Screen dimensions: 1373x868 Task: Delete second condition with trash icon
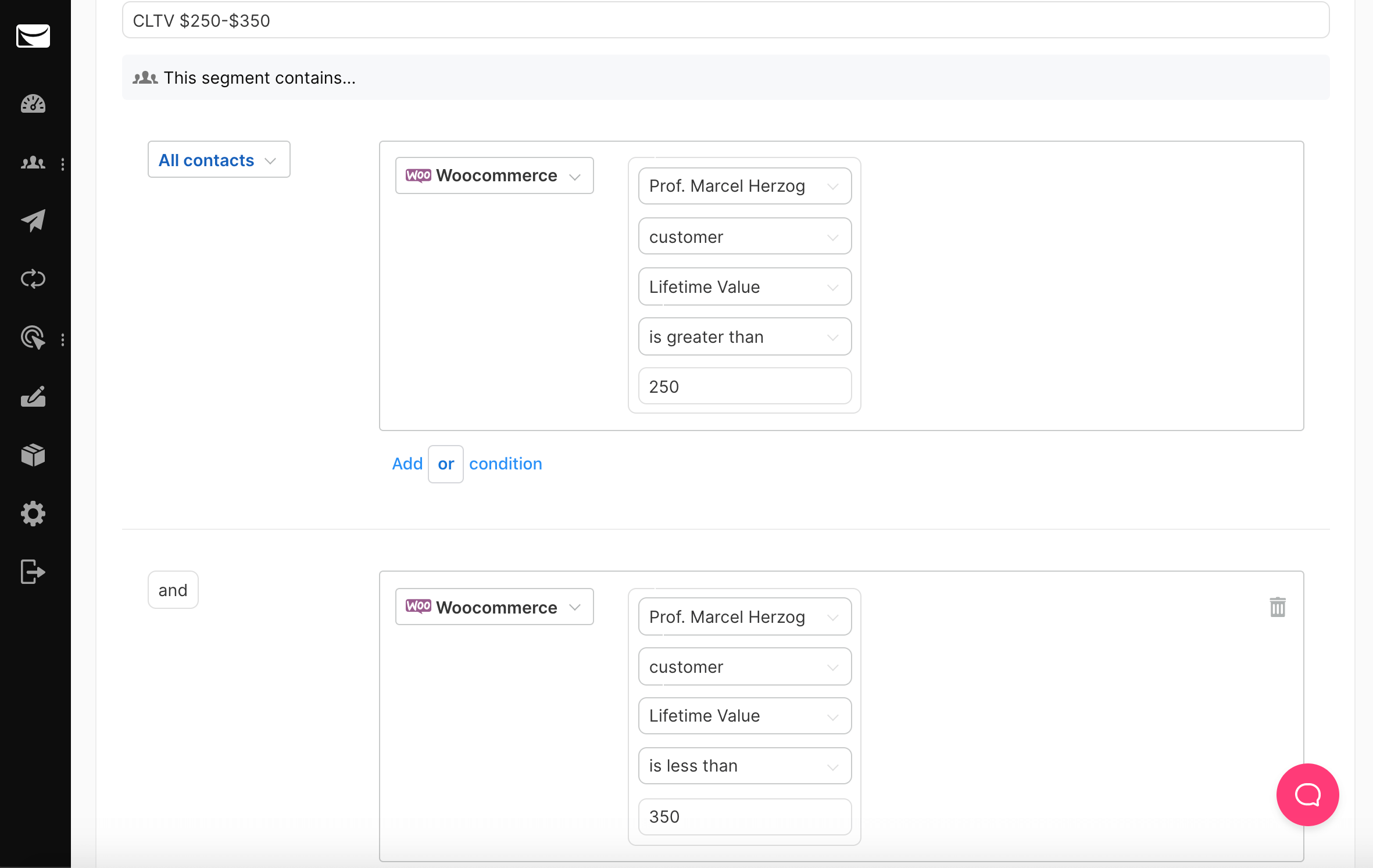click(1277, 607)
